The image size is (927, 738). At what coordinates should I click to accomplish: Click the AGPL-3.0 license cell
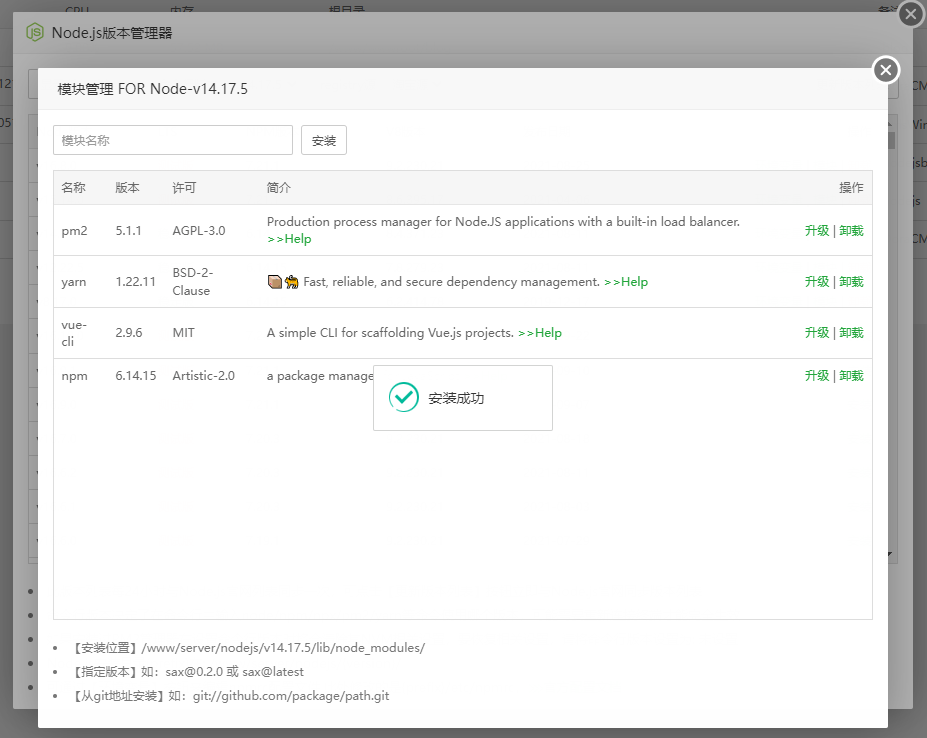coord(199,231)
